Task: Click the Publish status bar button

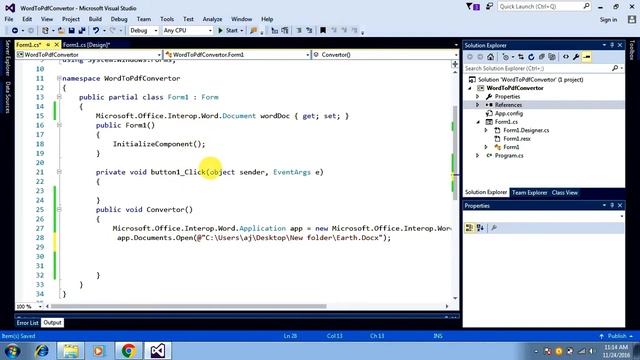Action: pos(617,336)
